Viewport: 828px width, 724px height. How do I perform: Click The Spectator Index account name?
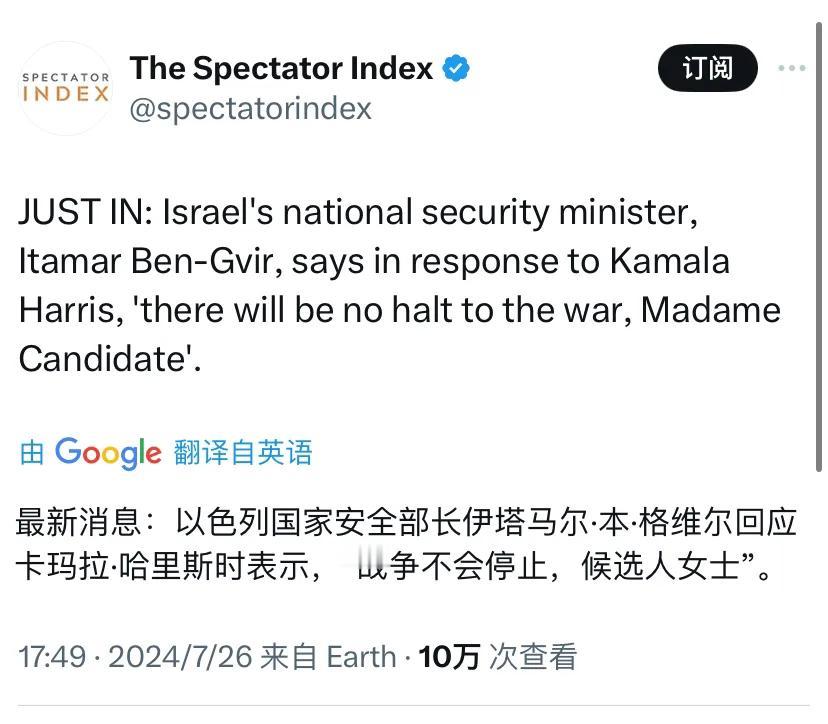[281, 68]
